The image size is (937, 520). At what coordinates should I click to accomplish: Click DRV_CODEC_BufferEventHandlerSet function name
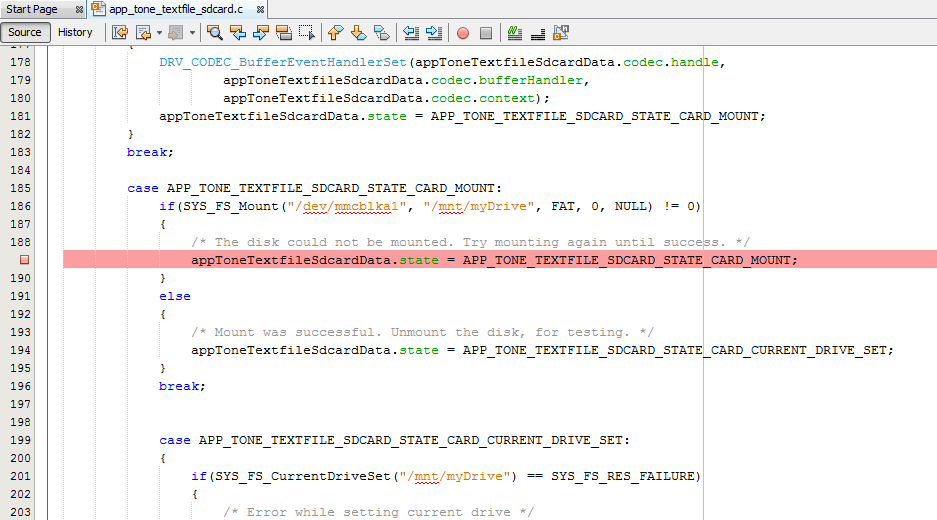click(x=283, y=62)
